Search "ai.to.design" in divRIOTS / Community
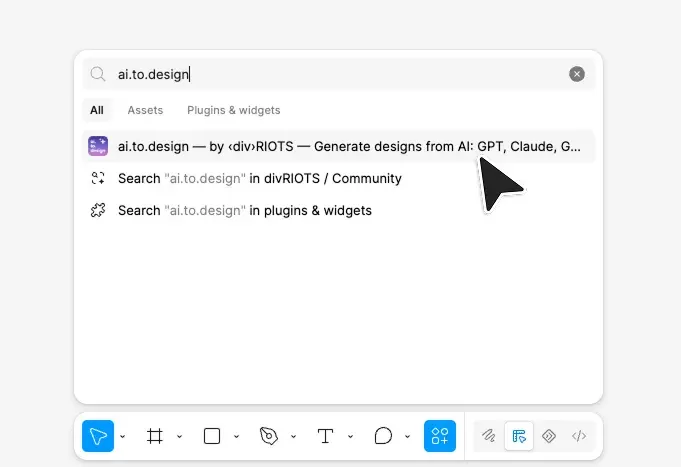681x467 pixels. tap(339, 179)
